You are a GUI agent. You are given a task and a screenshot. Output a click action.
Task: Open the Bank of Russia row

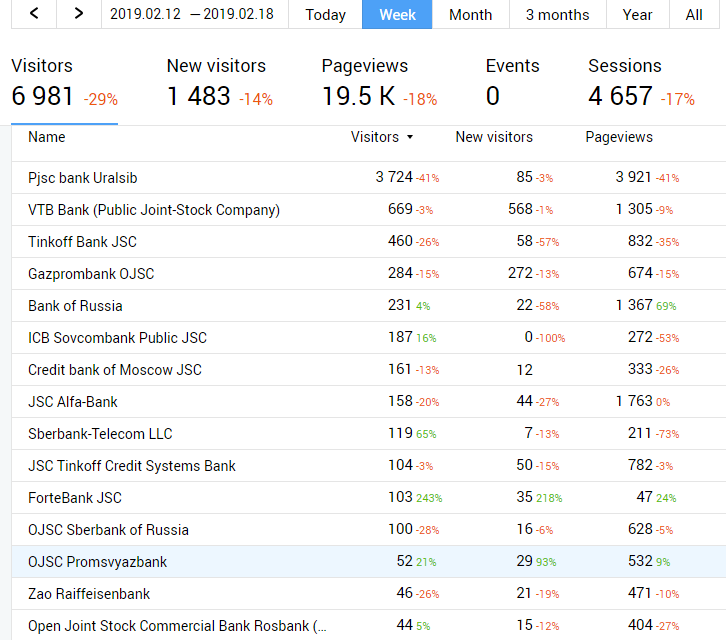369,305
